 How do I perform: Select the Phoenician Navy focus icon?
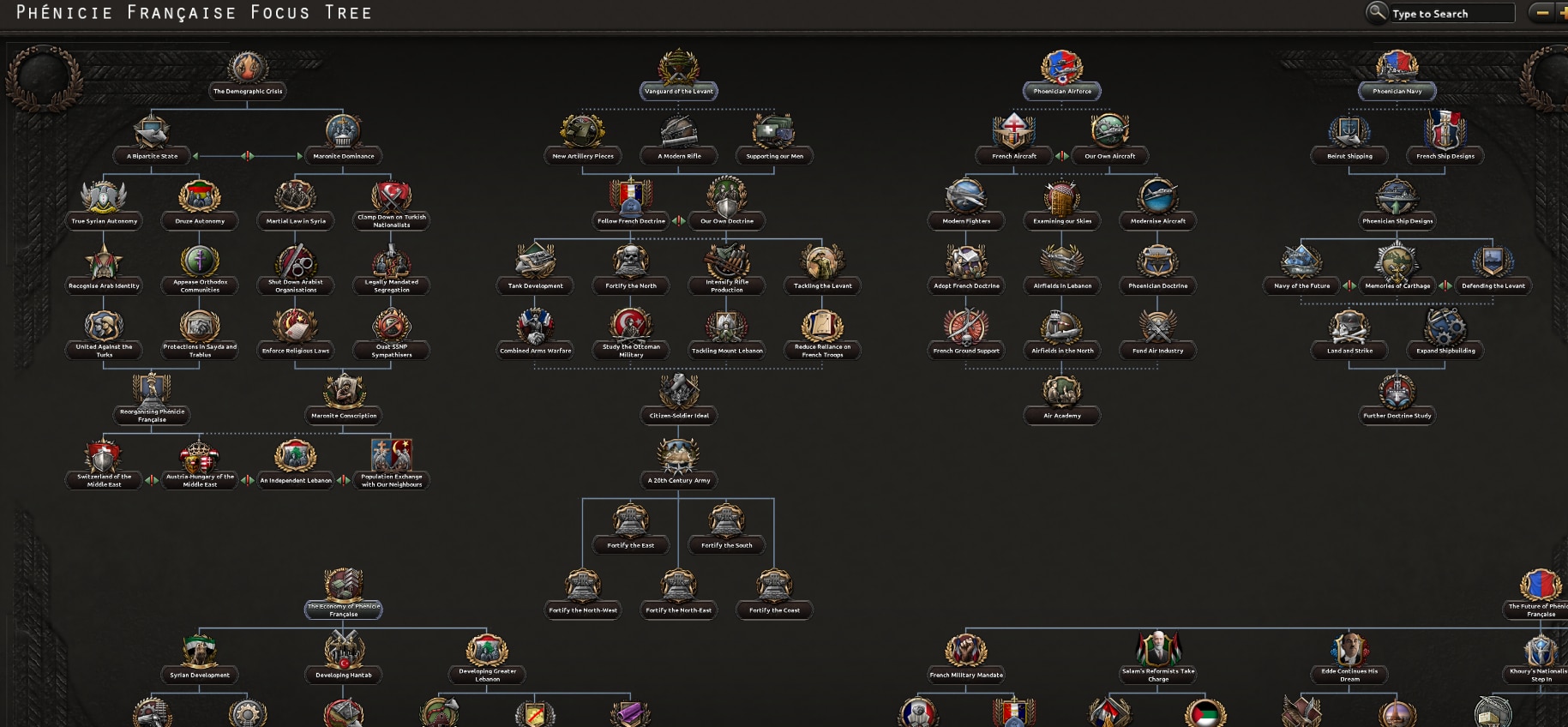[x=1397, y=67]
